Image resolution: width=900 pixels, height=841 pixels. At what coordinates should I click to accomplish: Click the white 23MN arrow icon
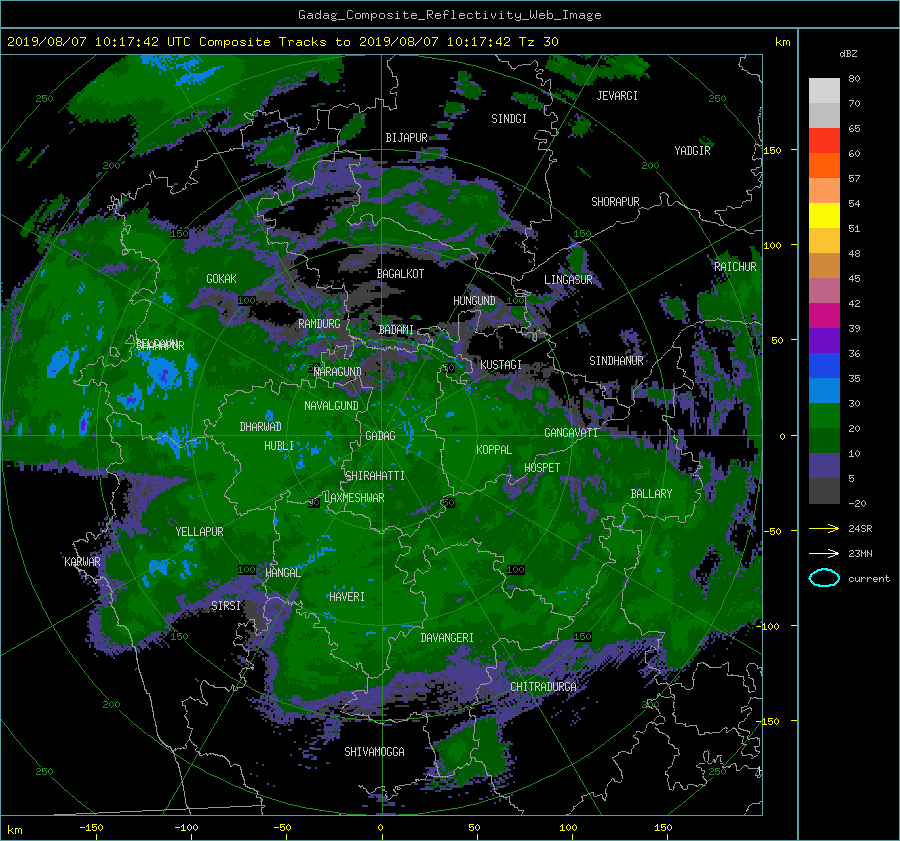pyautogui.click(x=824, y=553)
